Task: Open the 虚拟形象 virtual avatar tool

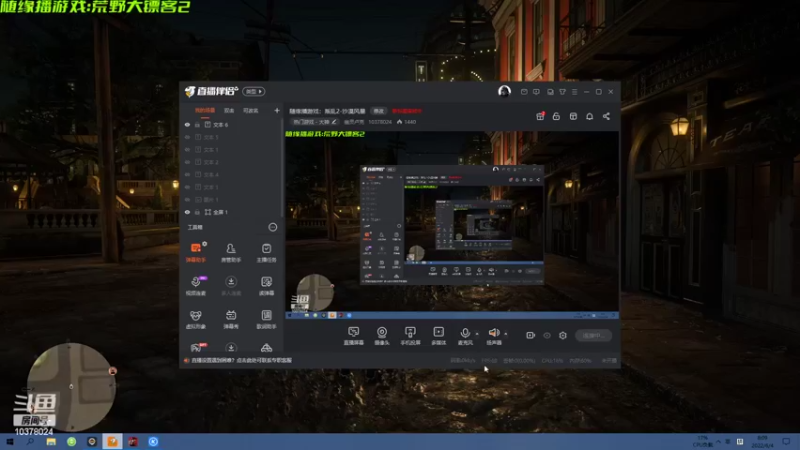Action: [195, 319]
